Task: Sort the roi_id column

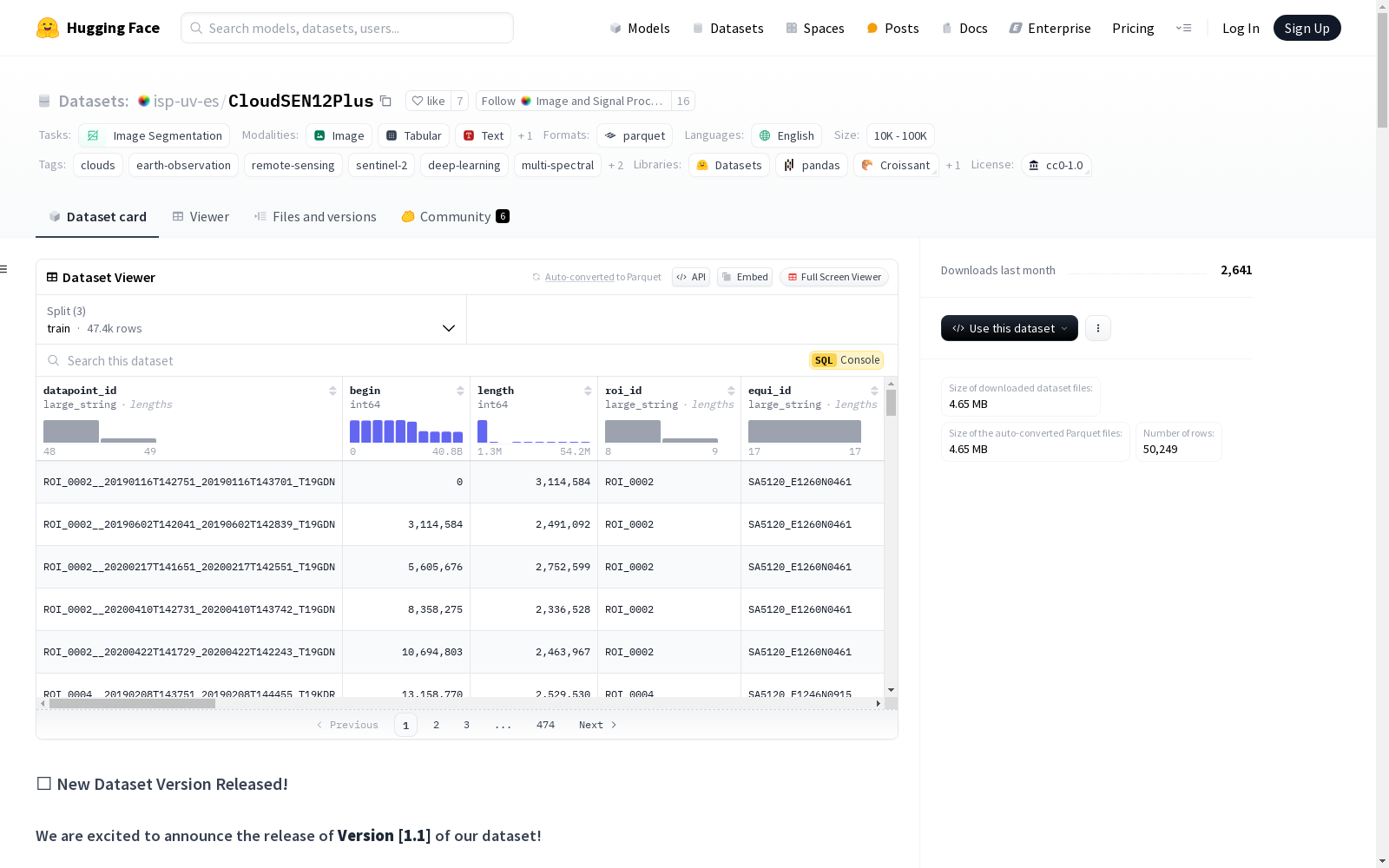Action: (731, 391)
